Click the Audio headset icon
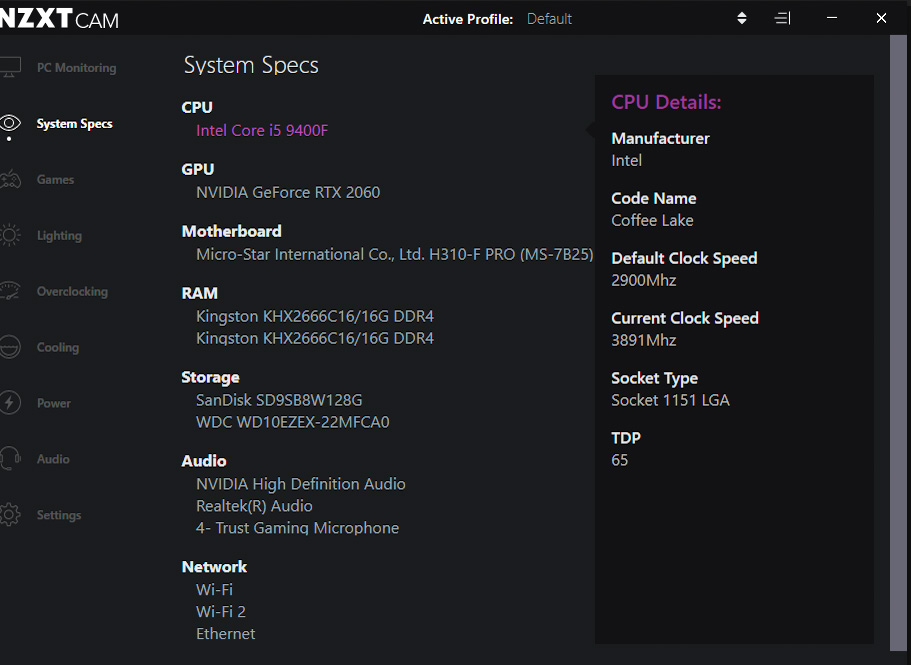 click(x=10, y=459)
